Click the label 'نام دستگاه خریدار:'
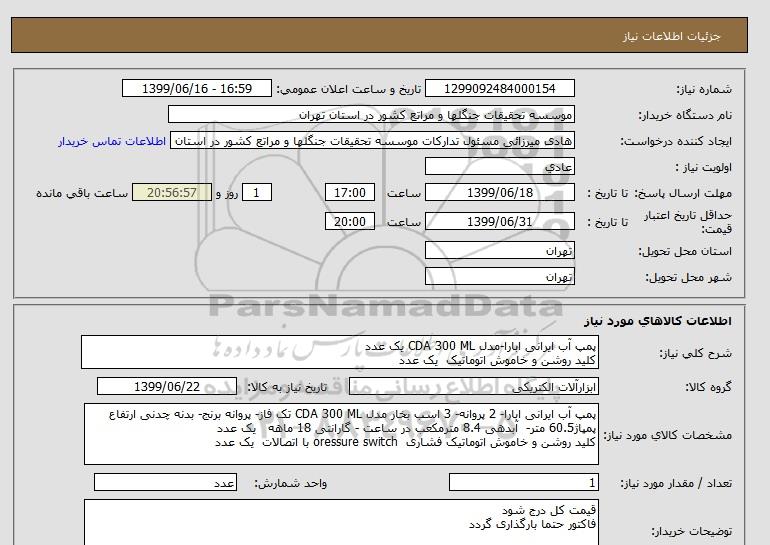The height and width of the screenshot is (545, 770). [x=685, y=115]
